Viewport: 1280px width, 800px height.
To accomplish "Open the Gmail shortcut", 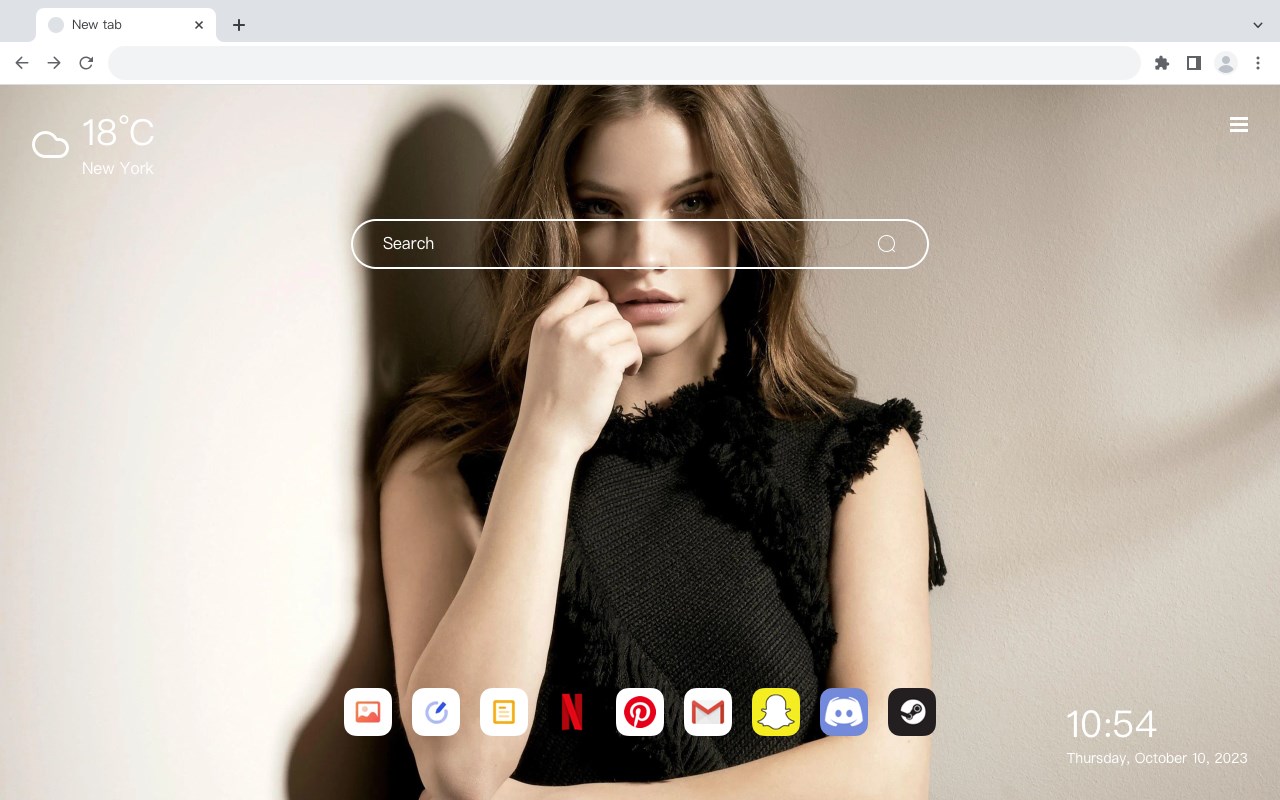I will (708, 712).
